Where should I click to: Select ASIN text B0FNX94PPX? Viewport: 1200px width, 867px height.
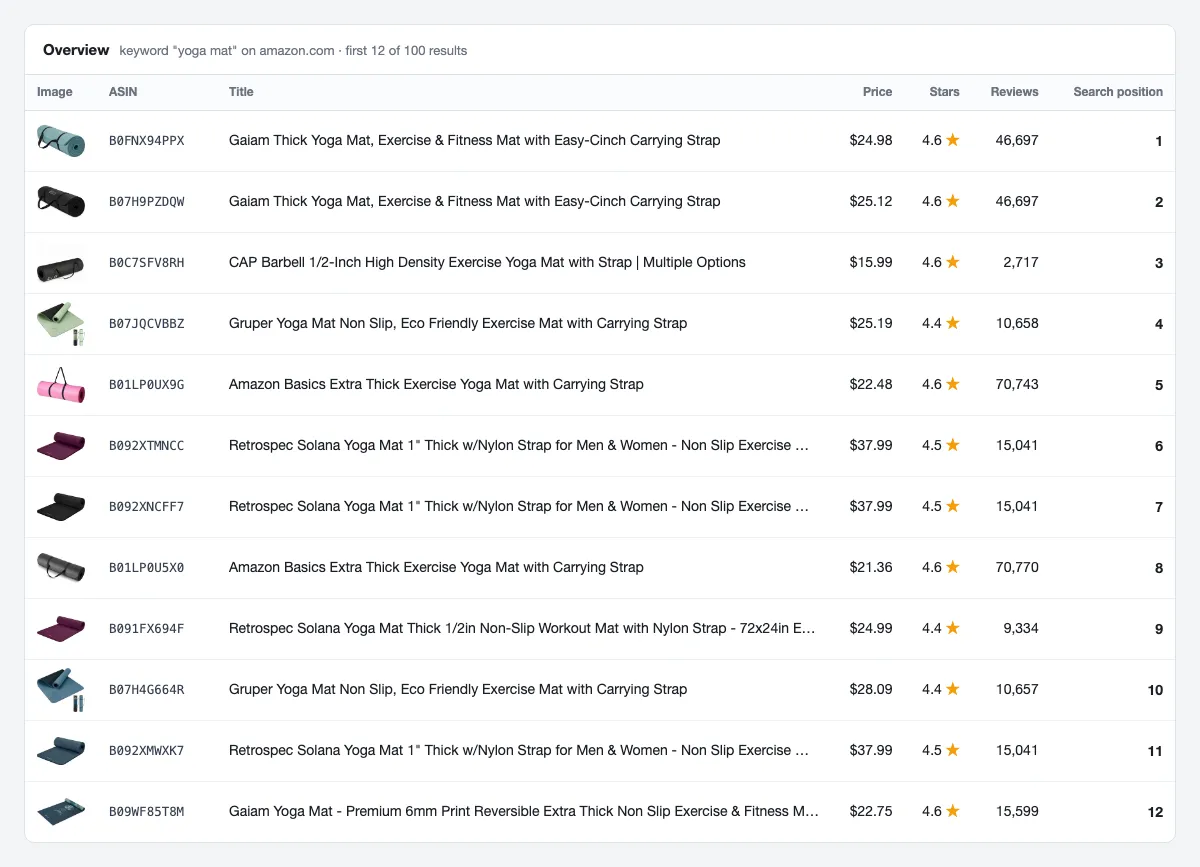click(147, 141)
